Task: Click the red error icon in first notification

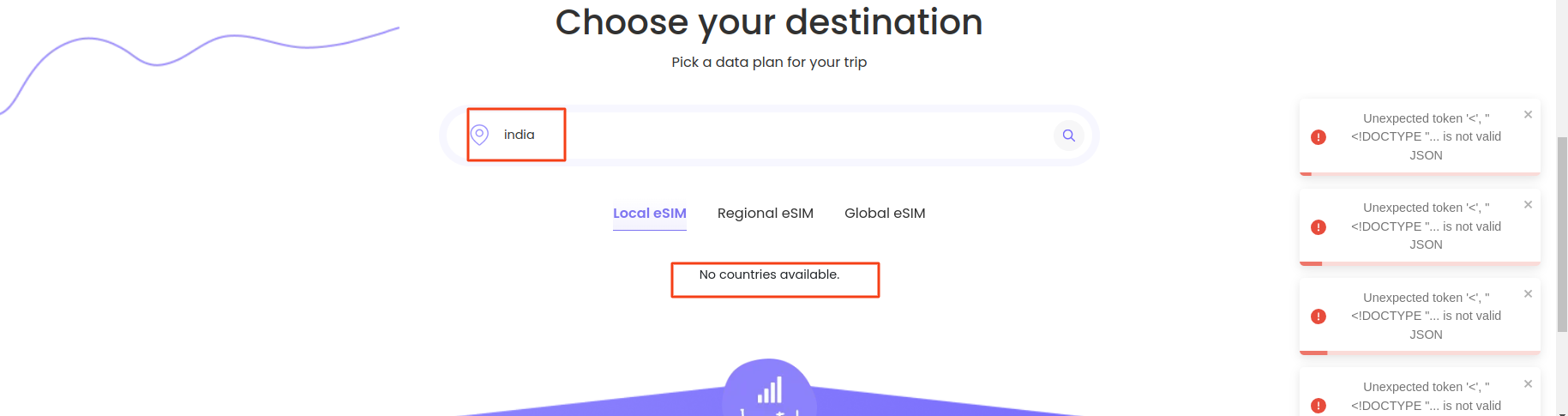Action: (1319, 137)
